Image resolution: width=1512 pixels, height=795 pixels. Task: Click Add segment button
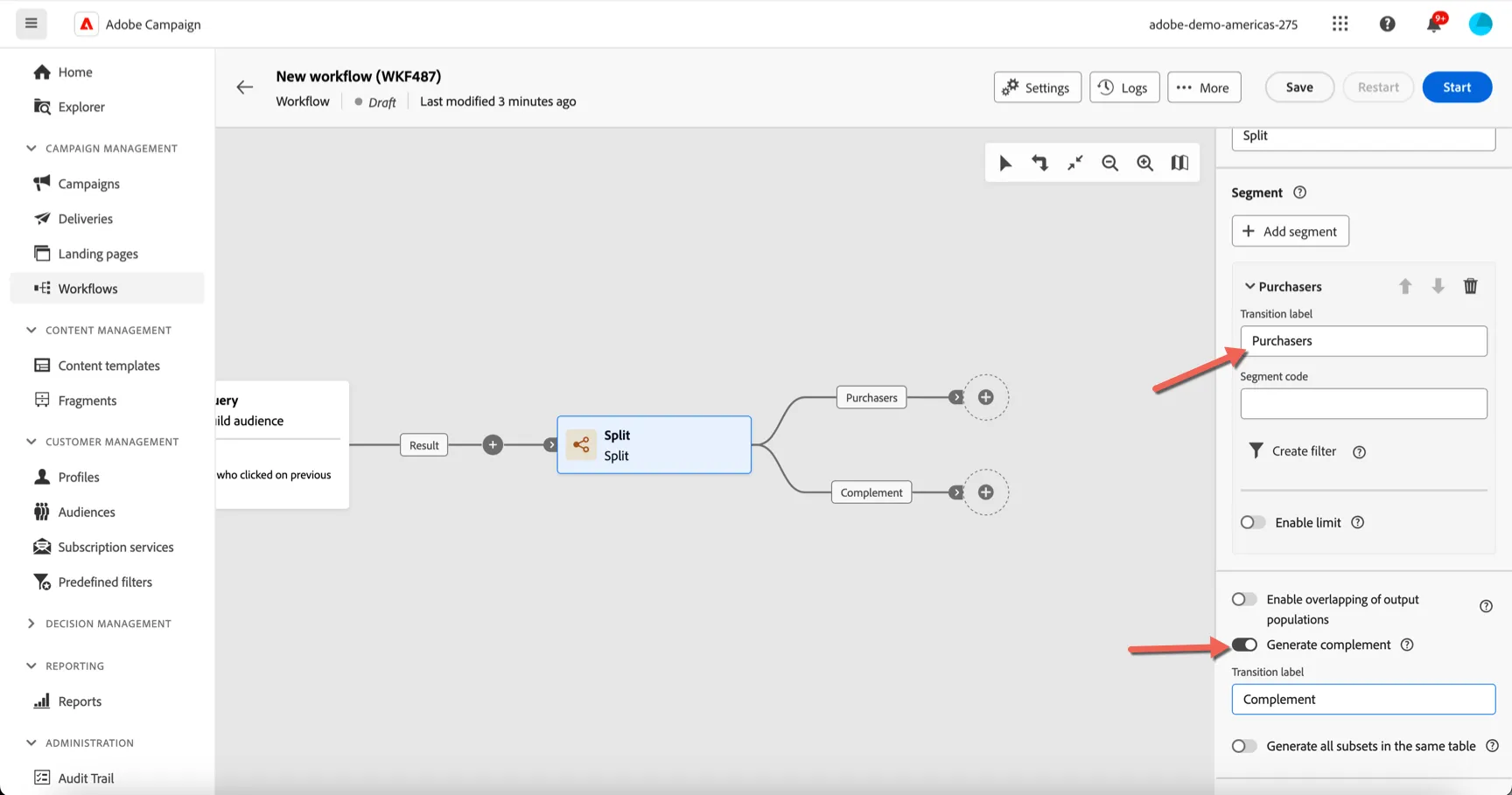pos(1290,231)
